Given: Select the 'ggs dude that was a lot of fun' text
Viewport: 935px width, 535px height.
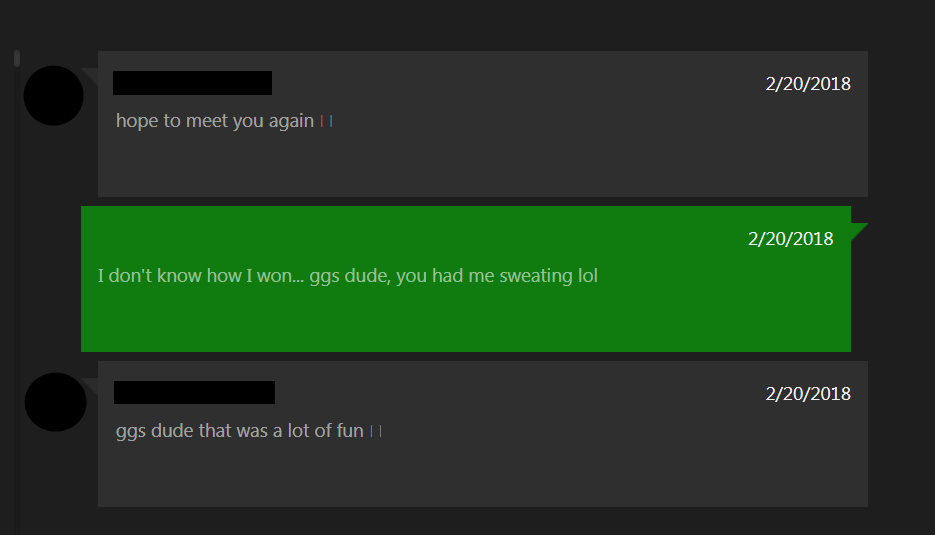Looking at the screenshot, I should click(240, 431).
